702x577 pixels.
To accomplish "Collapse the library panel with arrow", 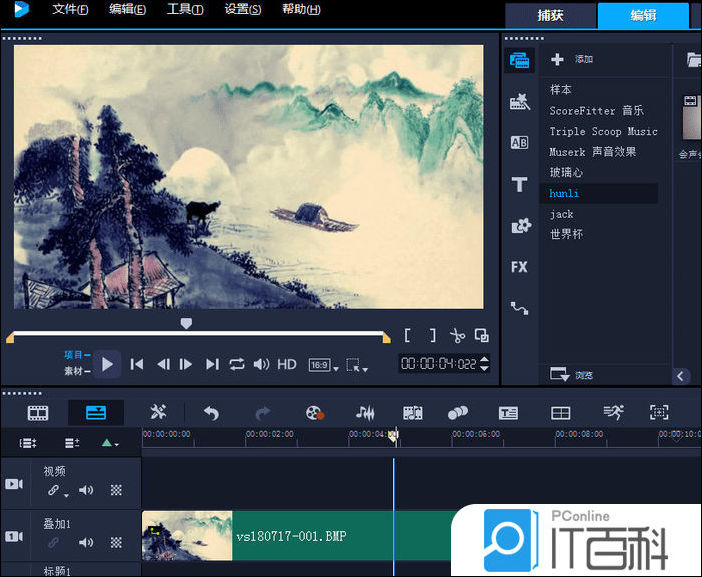I will (681, 376).
